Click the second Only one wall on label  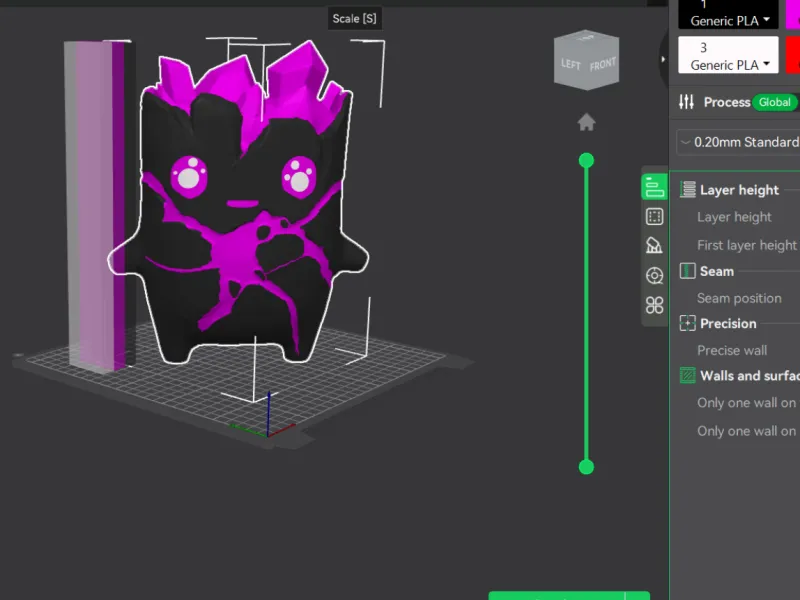tap(746, 431)
